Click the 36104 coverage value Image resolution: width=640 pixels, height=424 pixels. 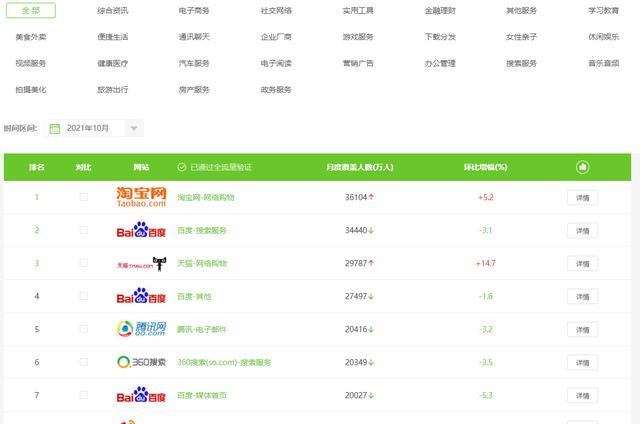tap(356, 198)
